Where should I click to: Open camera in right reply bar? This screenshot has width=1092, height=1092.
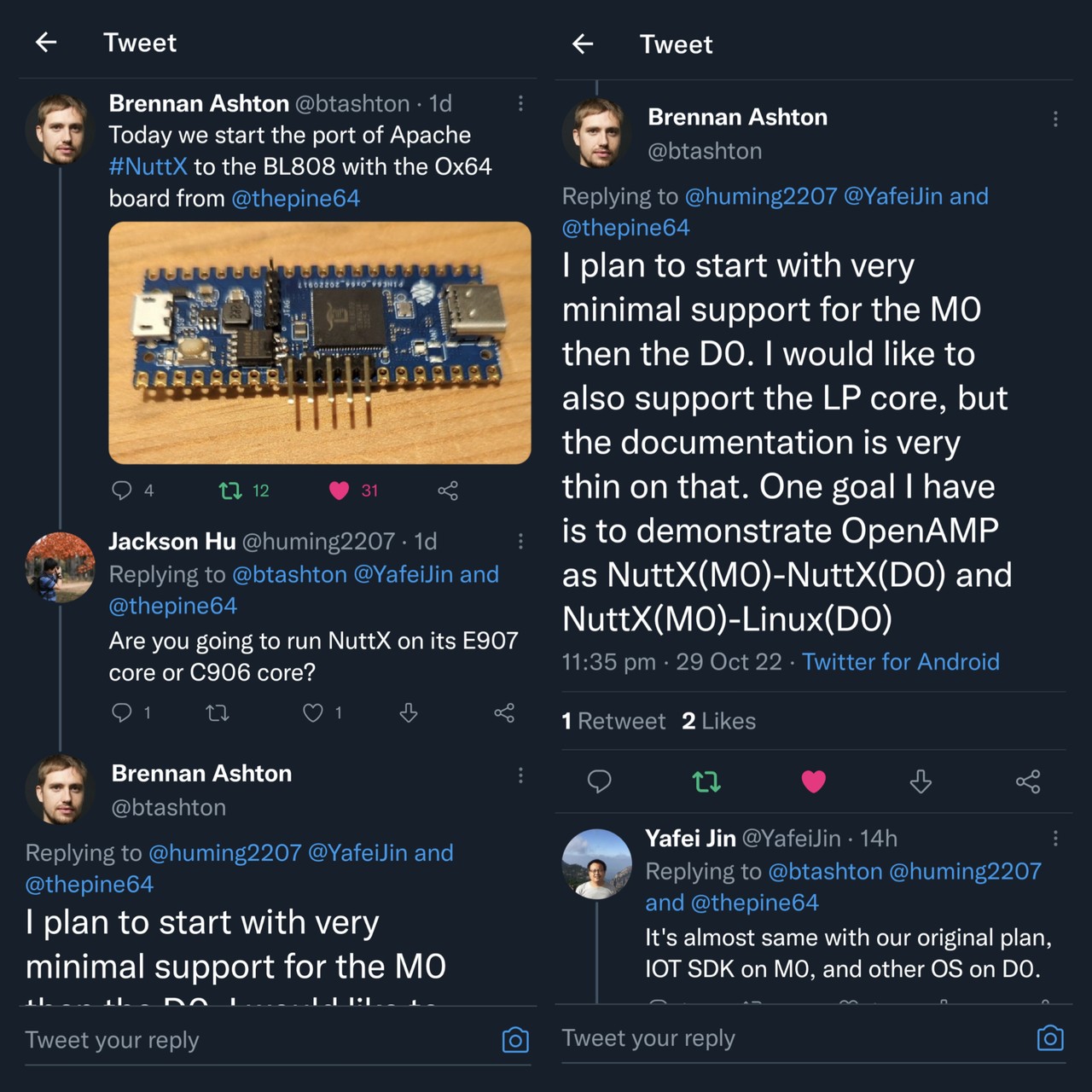point(1050,1037)
